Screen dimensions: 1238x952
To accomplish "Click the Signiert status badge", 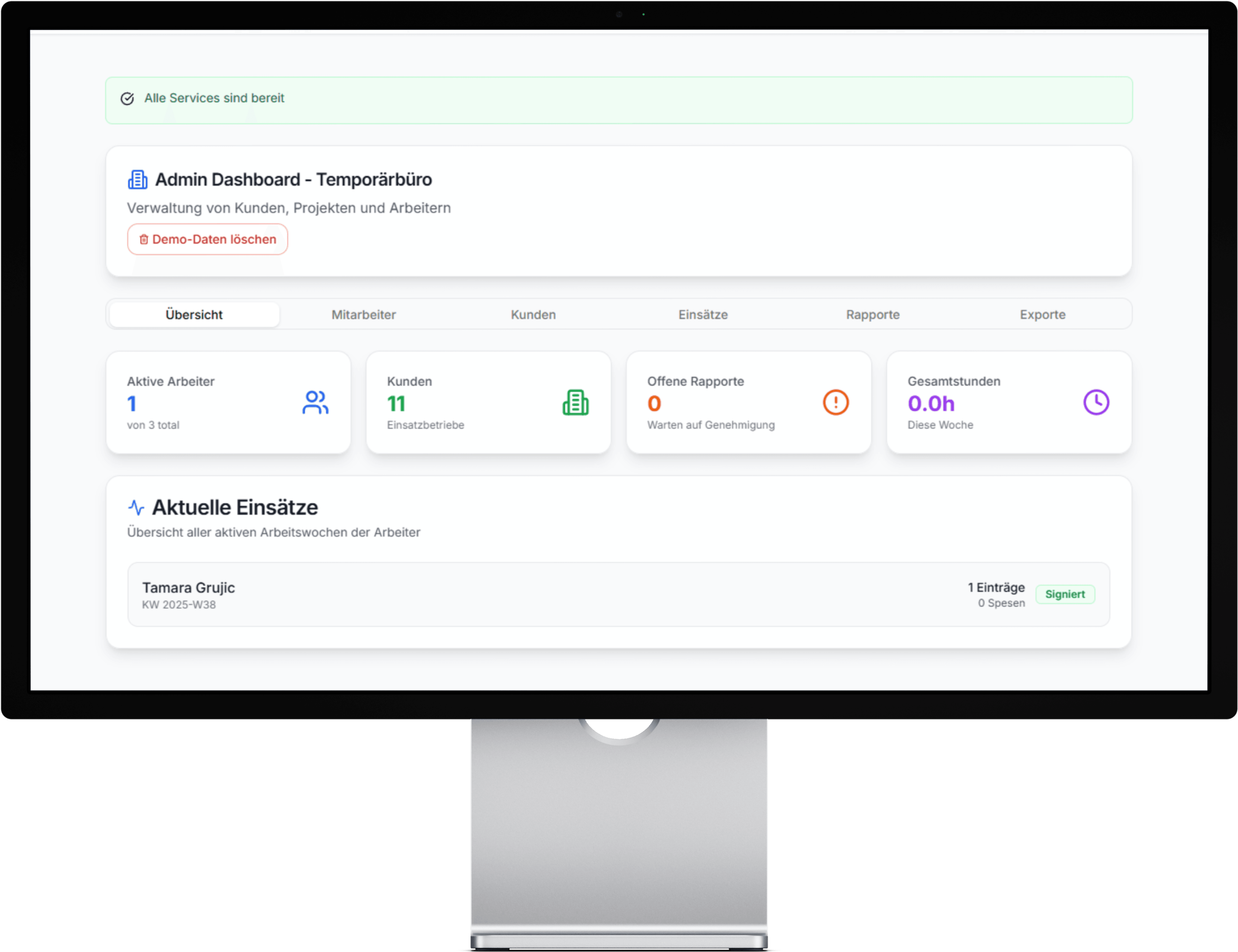I will [1065, 594].
